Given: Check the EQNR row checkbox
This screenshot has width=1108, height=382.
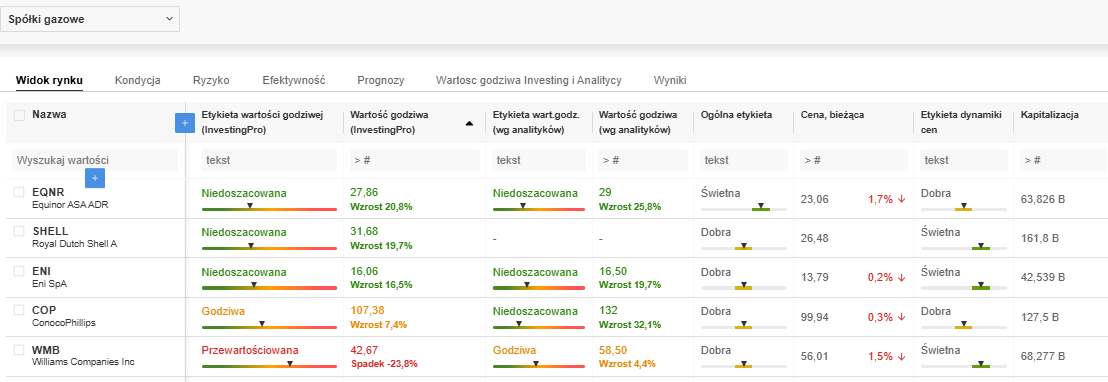Looking at the screenshot, I should click(19, 191).
